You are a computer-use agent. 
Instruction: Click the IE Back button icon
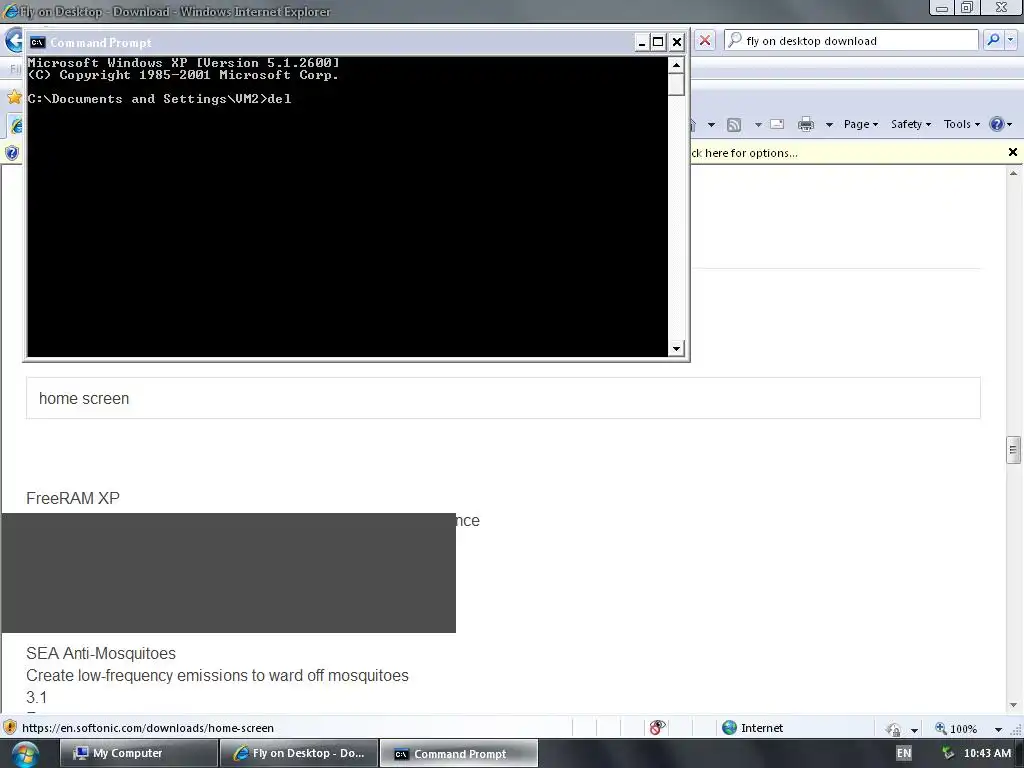13,41
